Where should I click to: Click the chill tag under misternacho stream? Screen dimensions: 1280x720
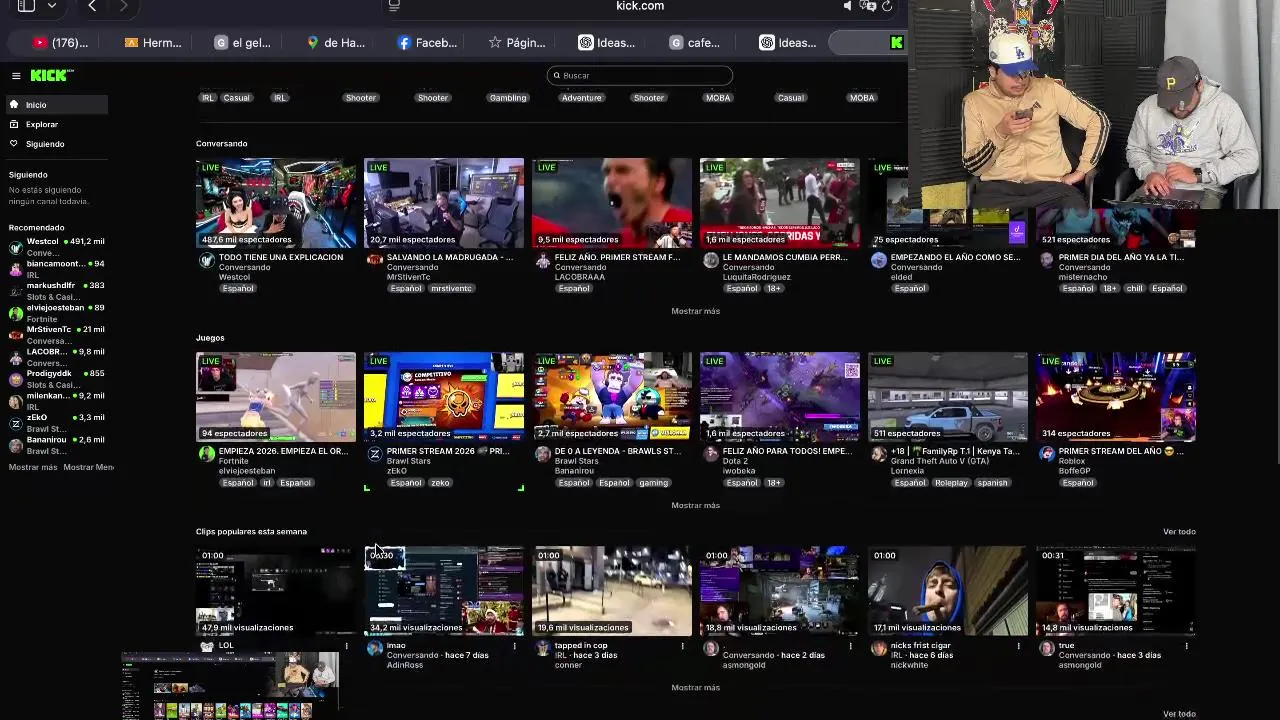click(x=1134, y=288)
